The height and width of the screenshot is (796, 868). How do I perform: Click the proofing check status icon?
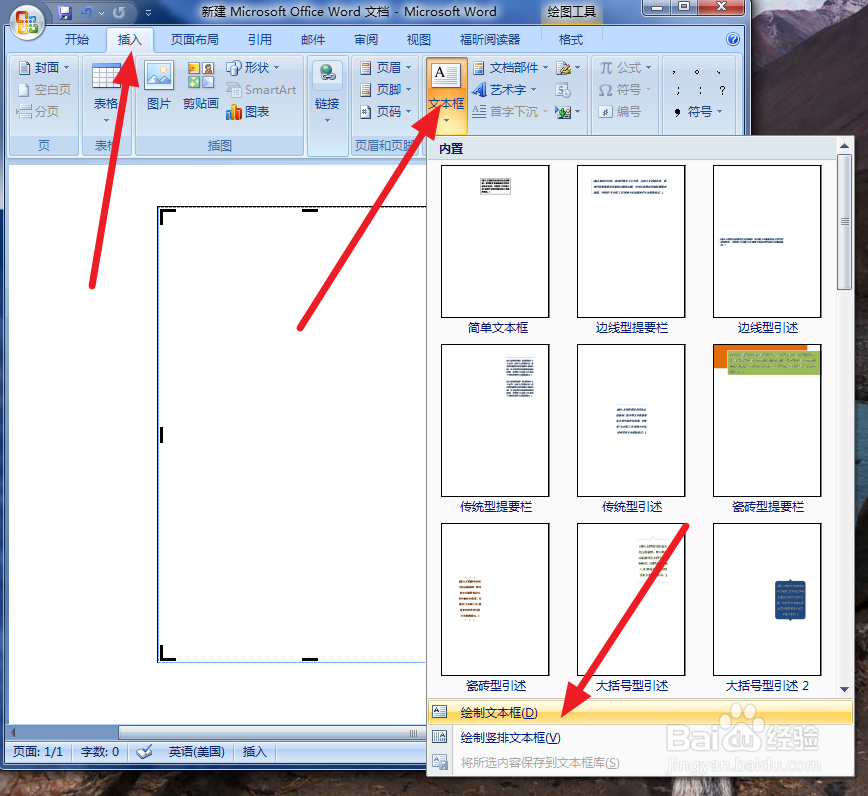pos(144,752)
